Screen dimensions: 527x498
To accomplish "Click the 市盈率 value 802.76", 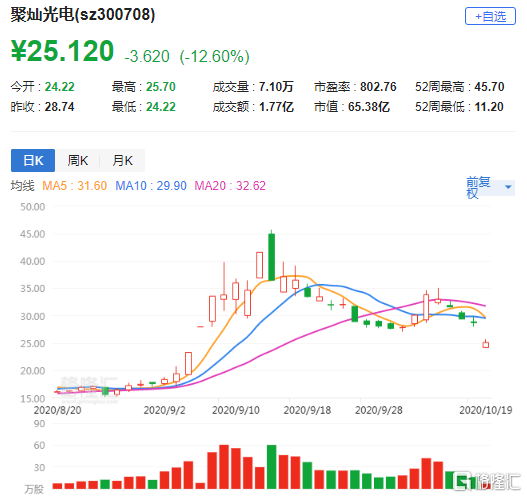I will pyautogui.click(x=378, y=87).
